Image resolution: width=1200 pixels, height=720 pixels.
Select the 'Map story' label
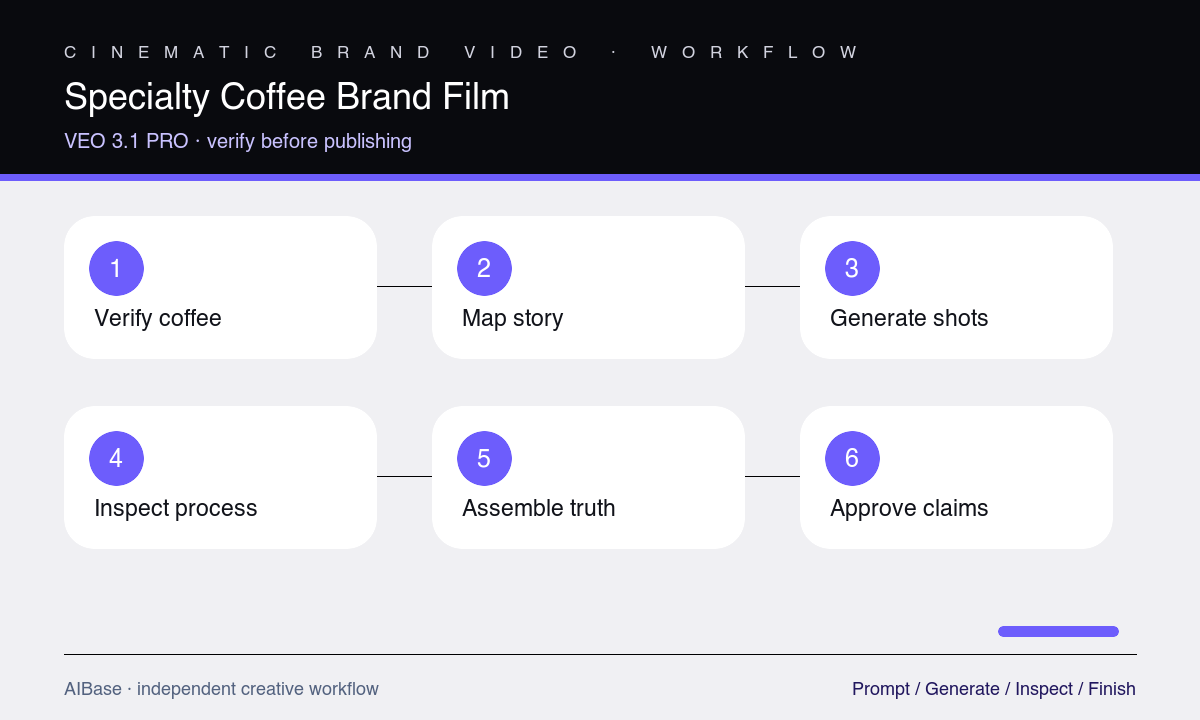pyautogui.click(x=512, y=318)
